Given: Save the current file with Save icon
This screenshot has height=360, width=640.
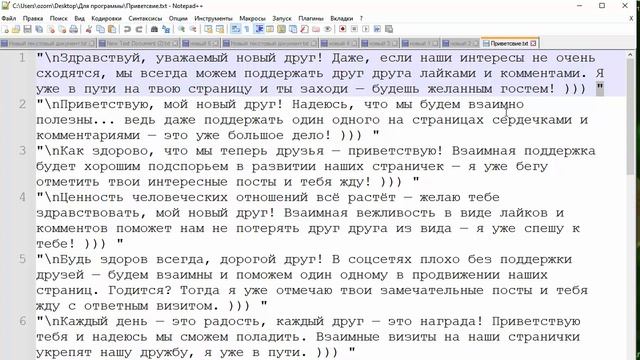Looking at the screenshot, I should [x=27, y=29].
